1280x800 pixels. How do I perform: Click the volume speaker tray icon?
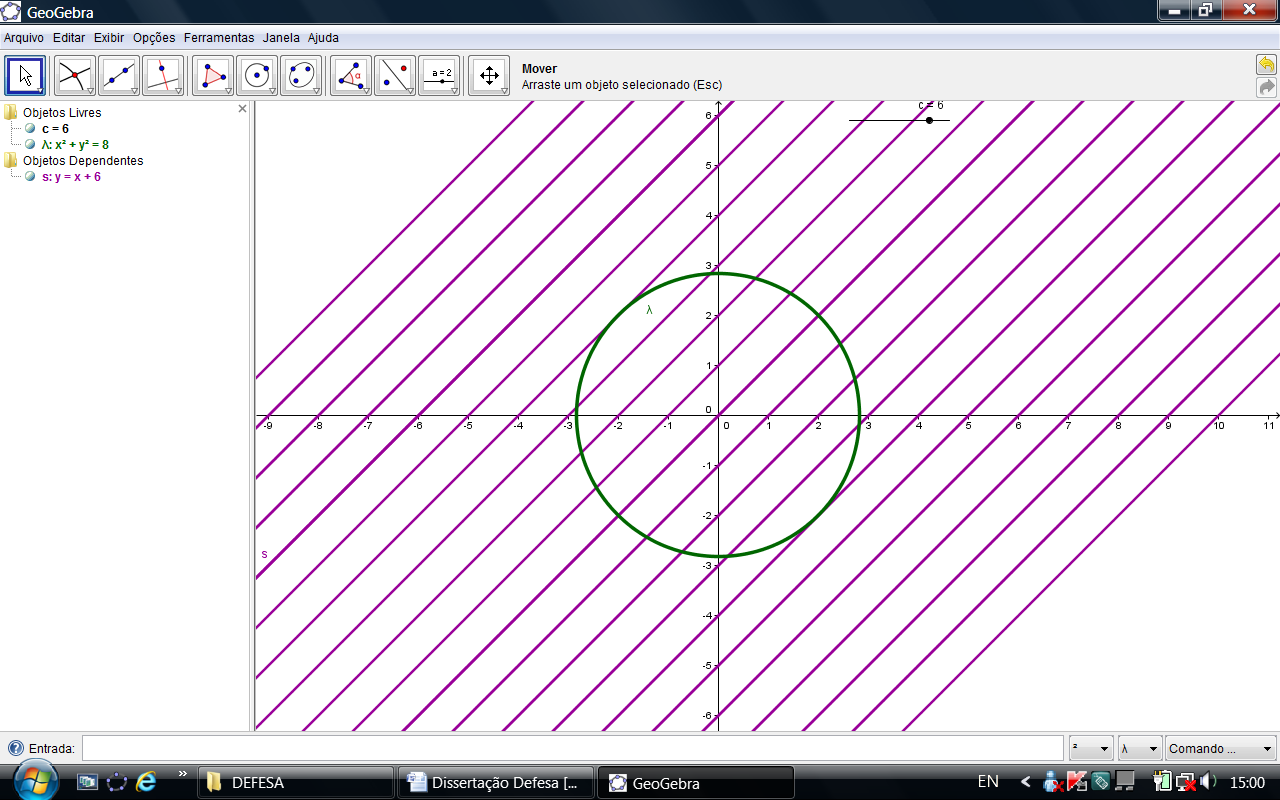[x=1209, y=782]
